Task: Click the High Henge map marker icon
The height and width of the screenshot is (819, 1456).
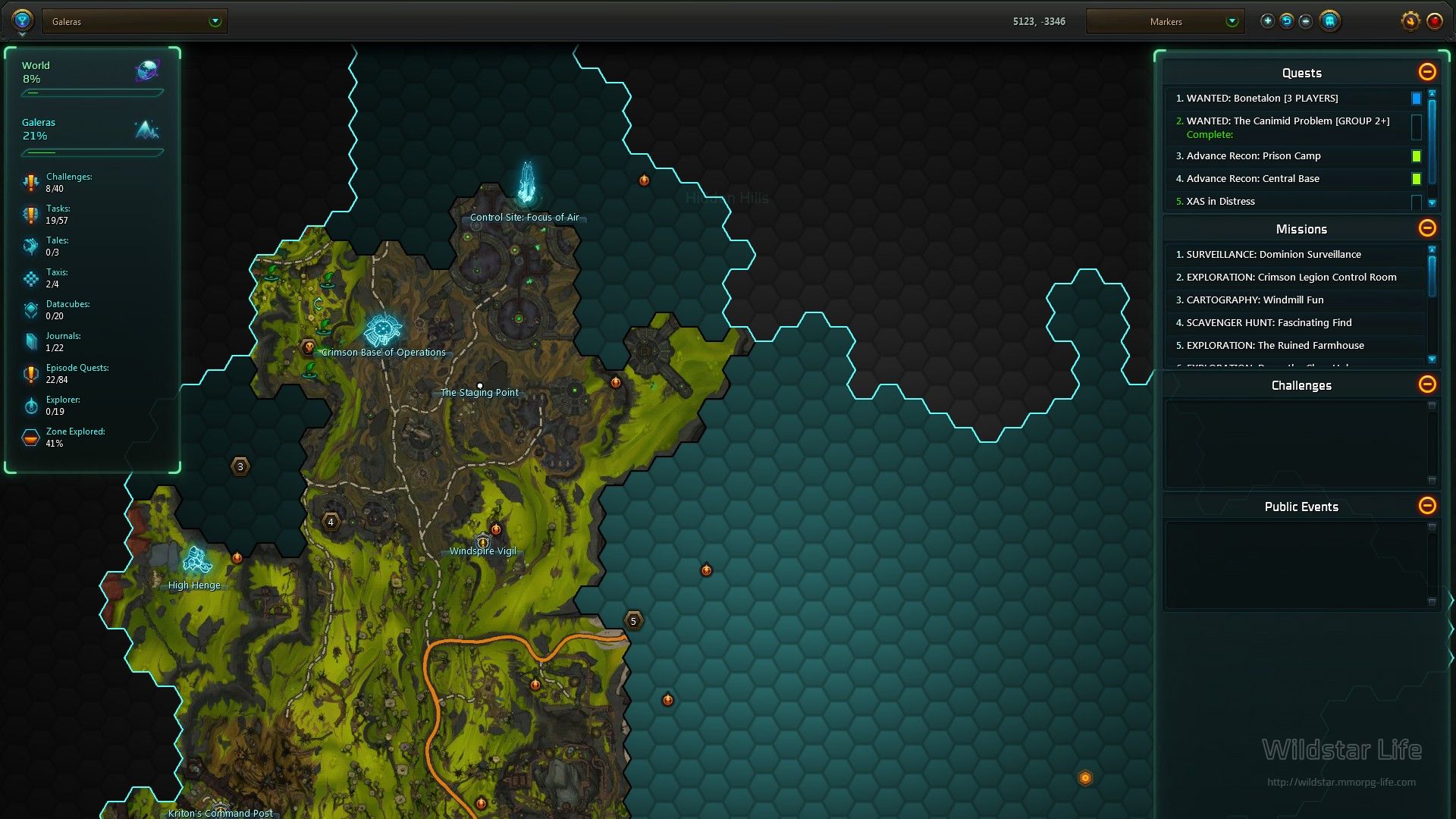Action: point(196,560)
